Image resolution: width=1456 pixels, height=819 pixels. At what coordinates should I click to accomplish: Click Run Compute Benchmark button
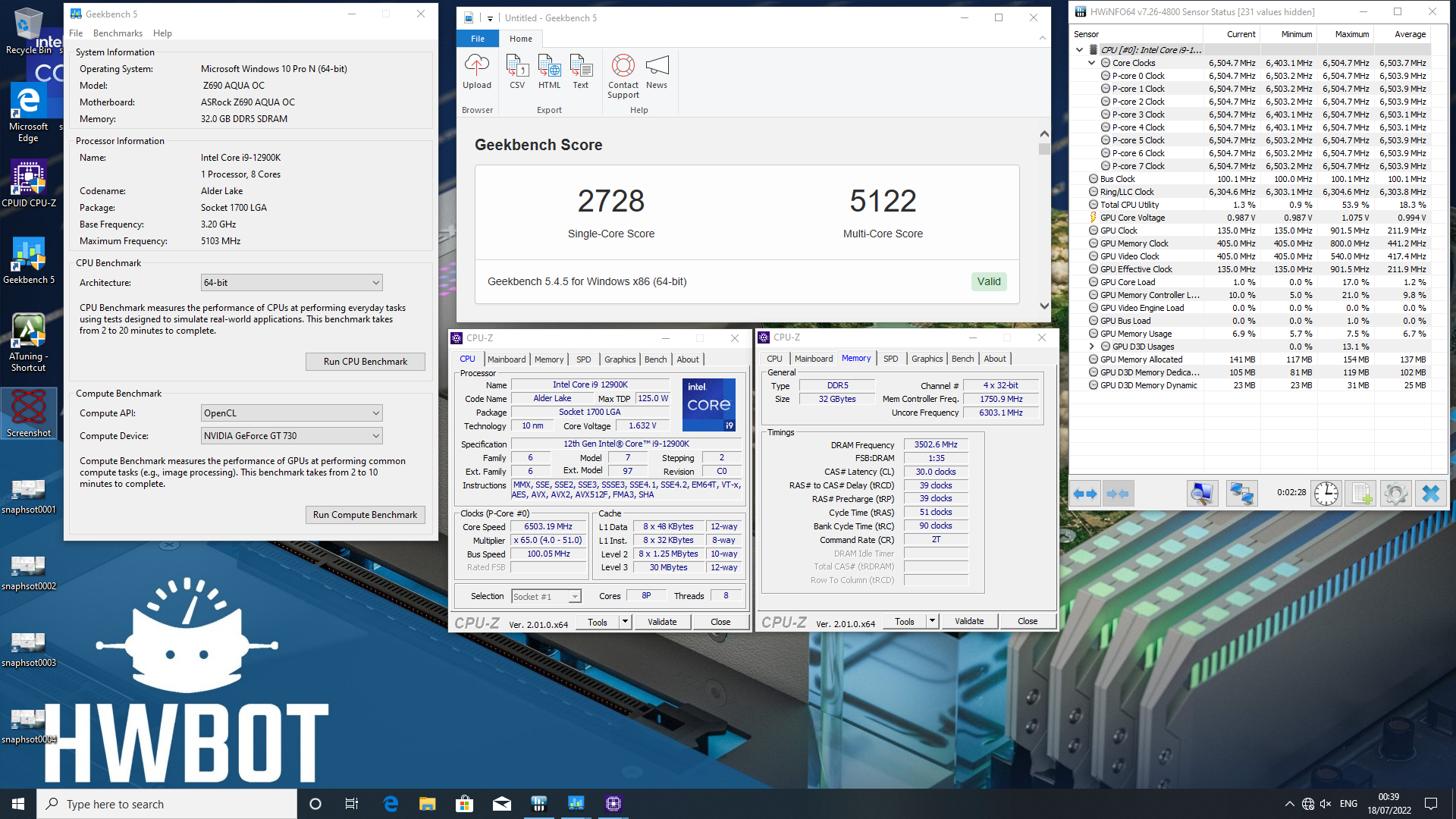[366, 515]
